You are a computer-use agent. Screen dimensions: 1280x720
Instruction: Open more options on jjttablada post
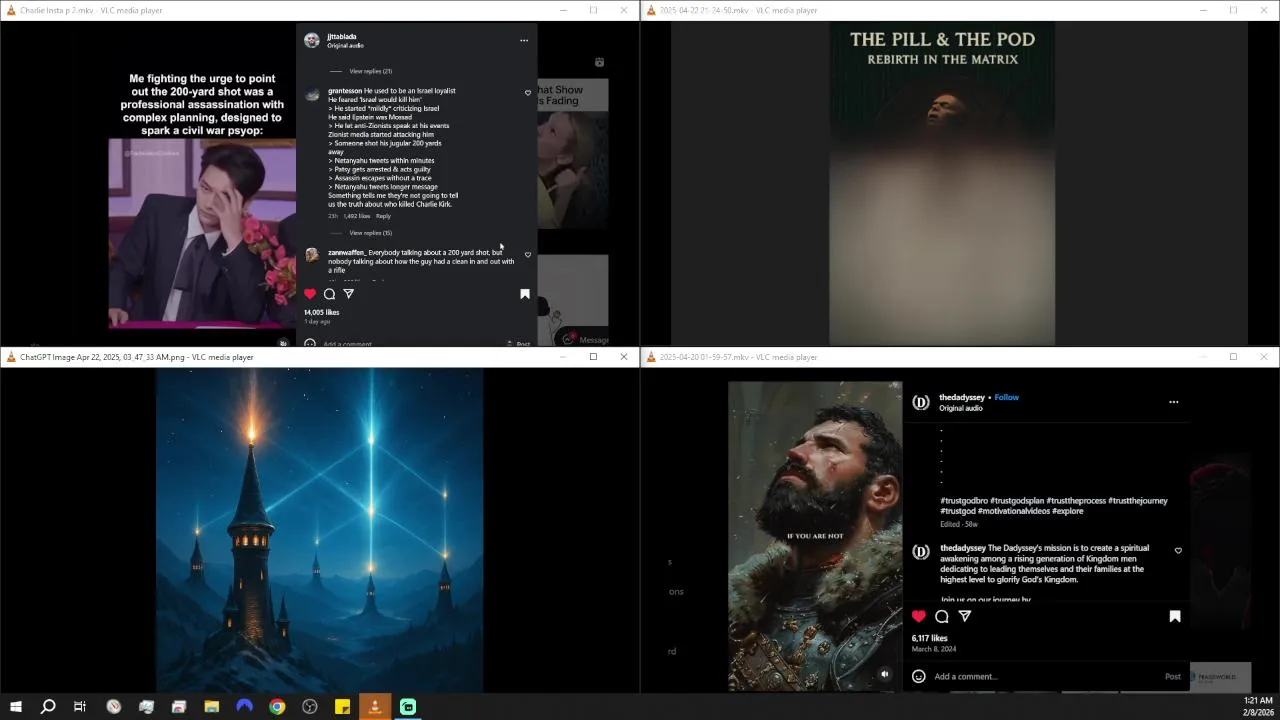coord(524,41)
